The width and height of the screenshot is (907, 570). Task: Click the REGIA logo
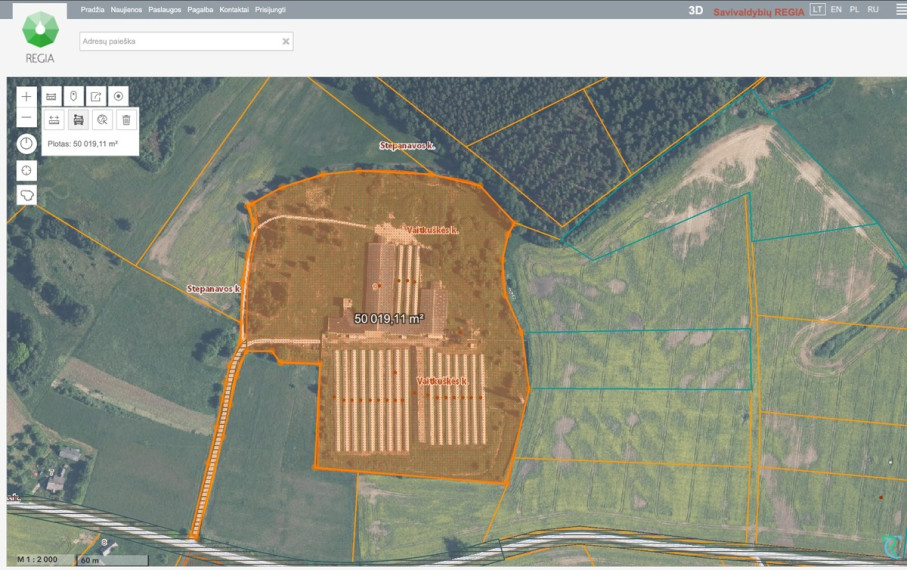coord(40,36)
